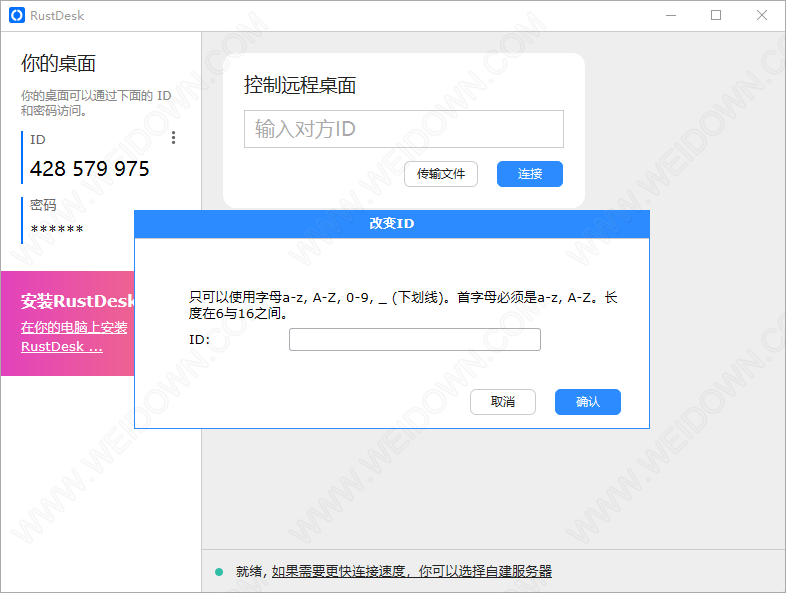Click the 连接 connect button
Viewport: 786px width, 593px height.
point(530,174)
